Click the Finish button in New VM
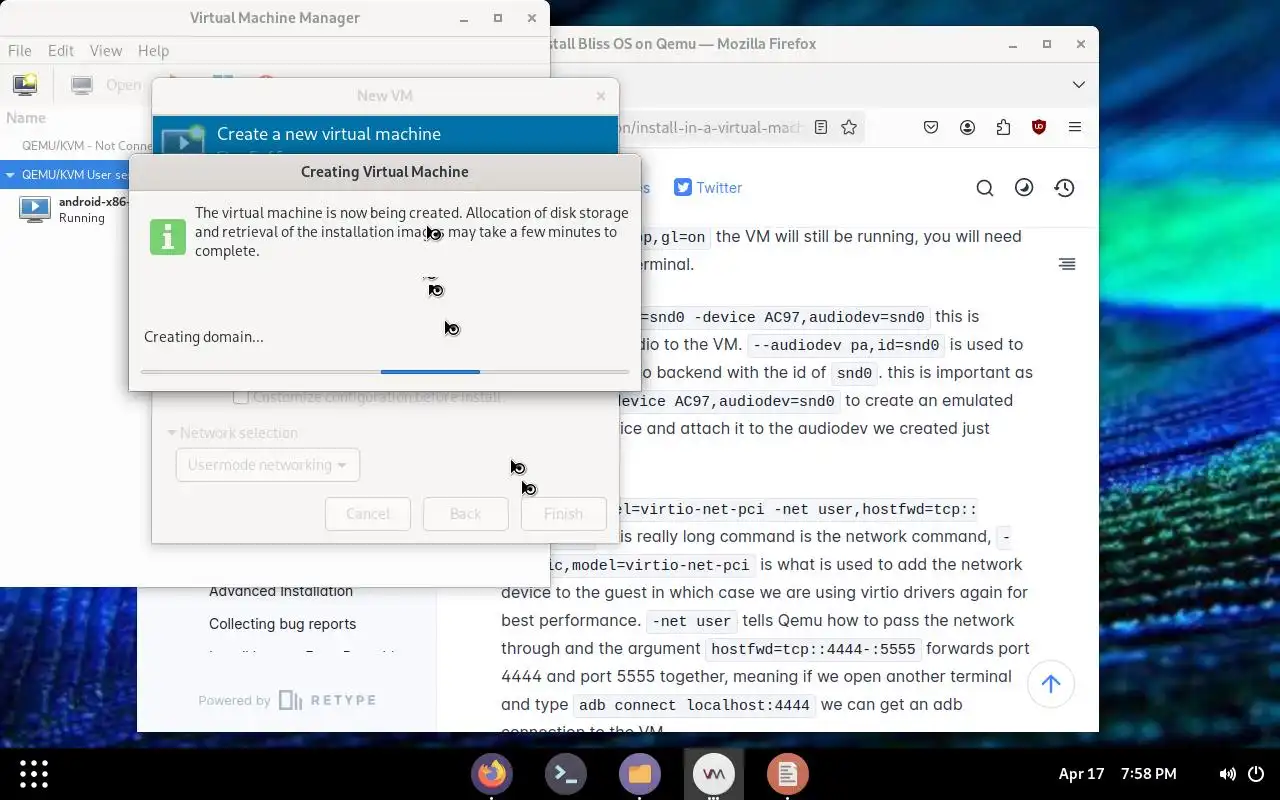 pos(563,514)
